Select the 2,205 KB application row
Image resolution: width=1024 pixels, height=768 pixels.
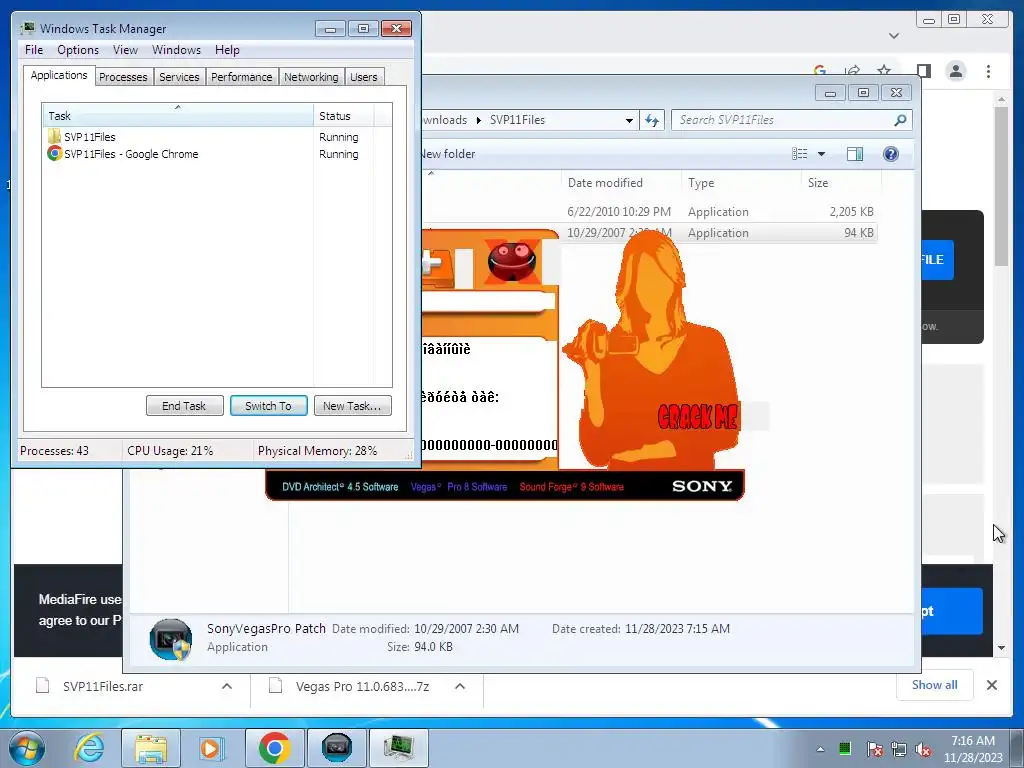click(650, 212)
